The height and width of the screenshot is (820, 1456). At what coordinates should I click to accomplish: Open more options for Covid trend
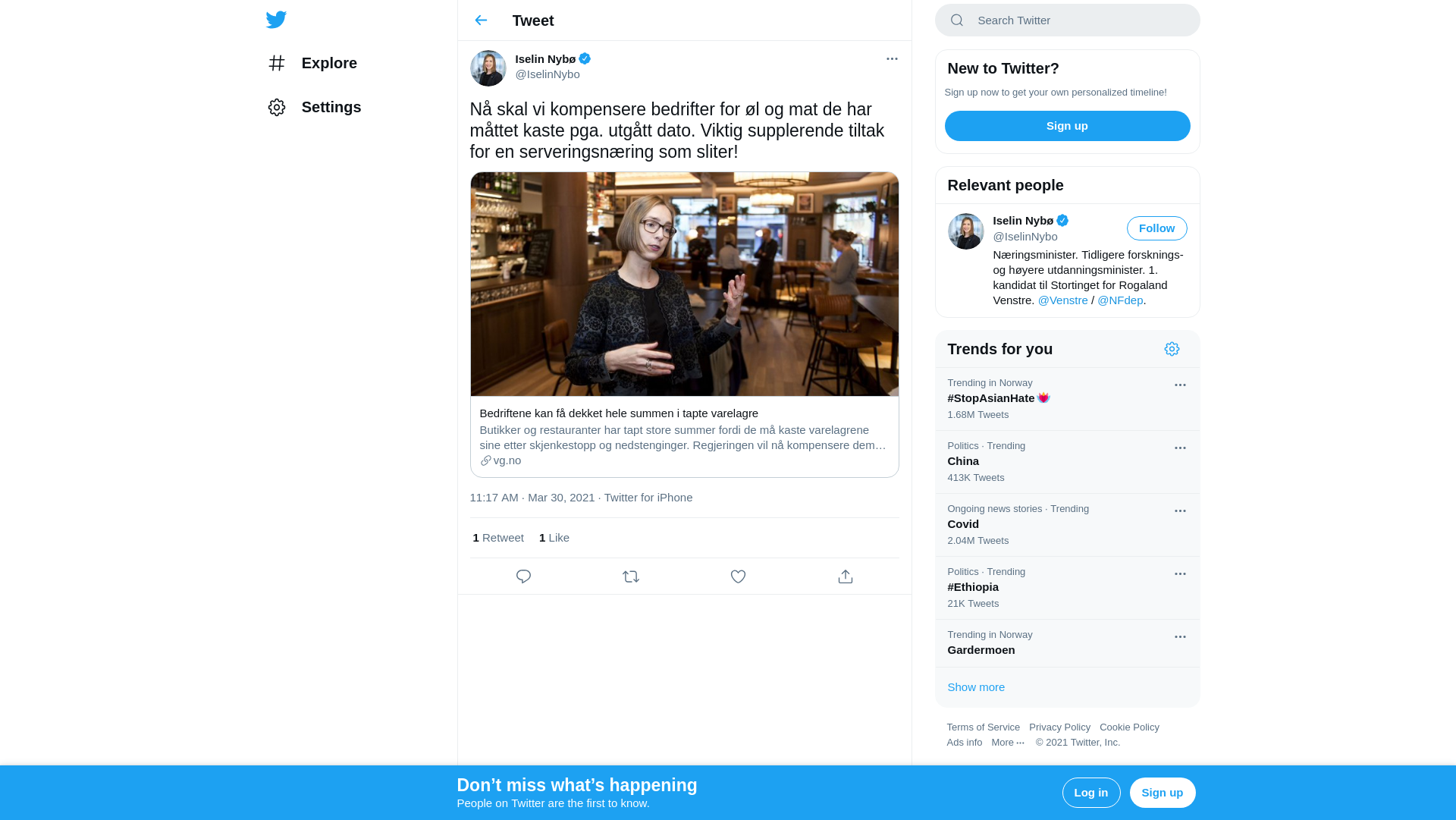coord(1180,511)
